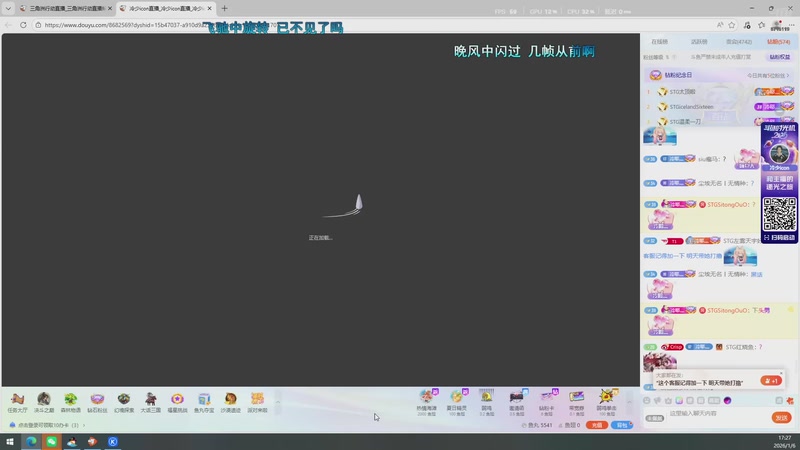Click the 发送 send button
The image size is (800, 450).
tap(781, 418)
